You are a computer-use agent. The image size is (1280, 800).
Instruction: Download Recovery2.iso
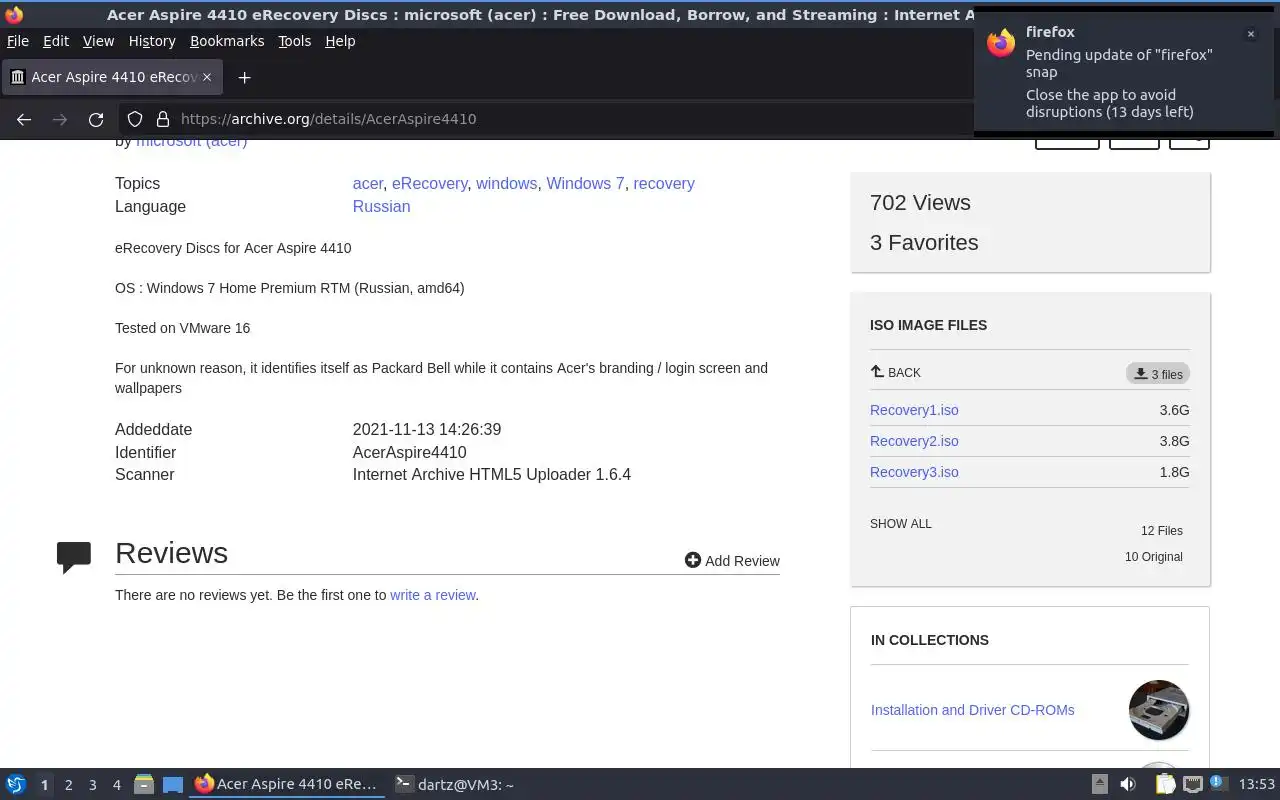tap(914, 441)
